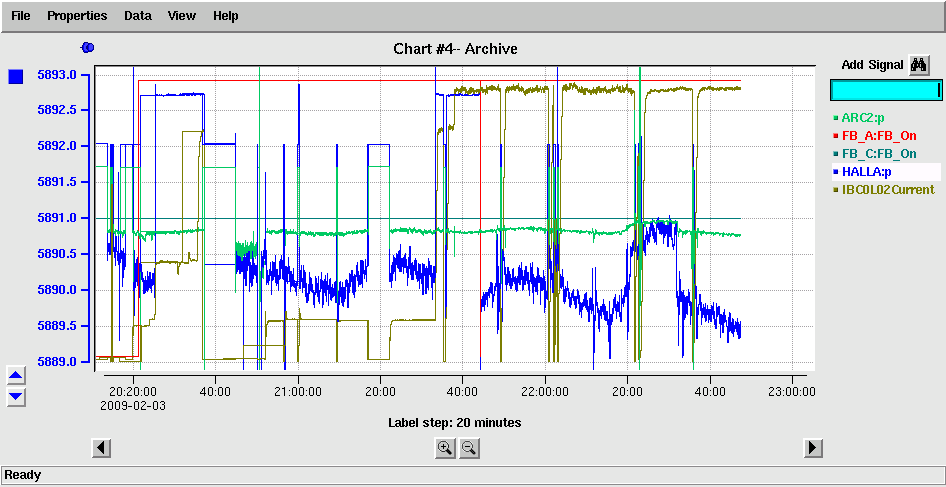Click the cyan signal name input field
946x487 pixels.
coord(886,90)
